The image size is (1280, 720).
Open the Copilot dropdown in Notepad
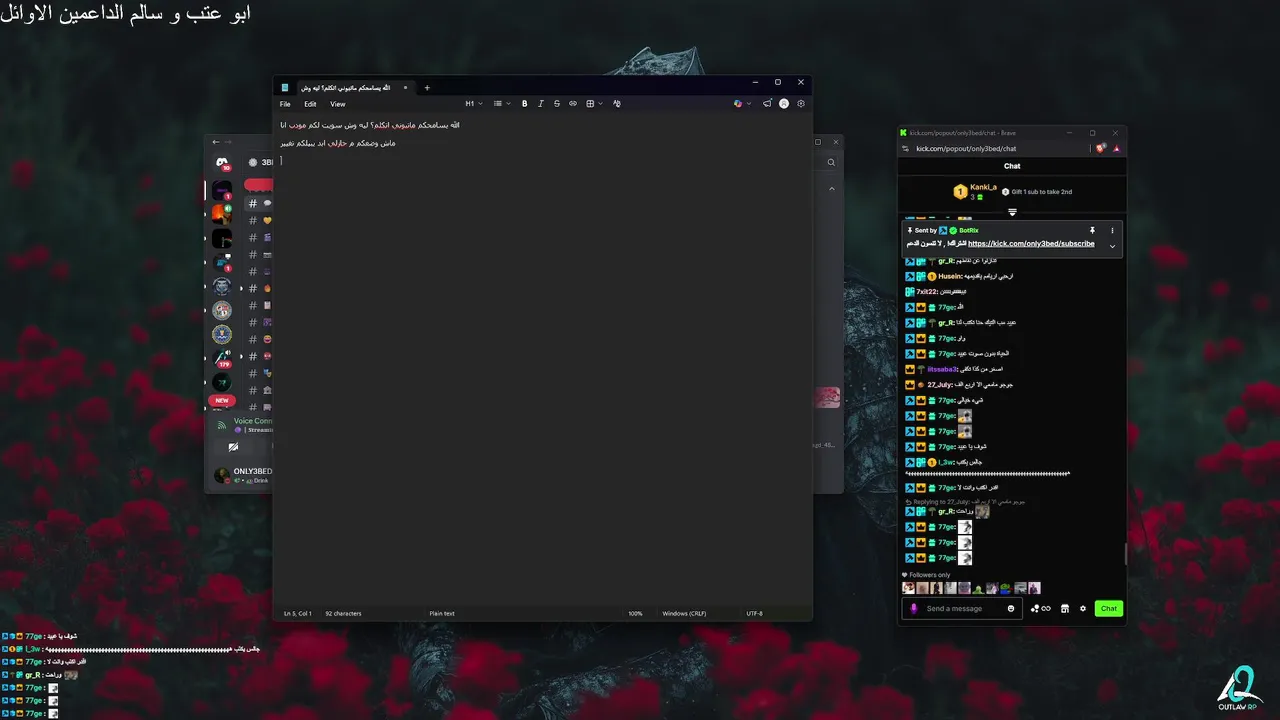(742, 104)
